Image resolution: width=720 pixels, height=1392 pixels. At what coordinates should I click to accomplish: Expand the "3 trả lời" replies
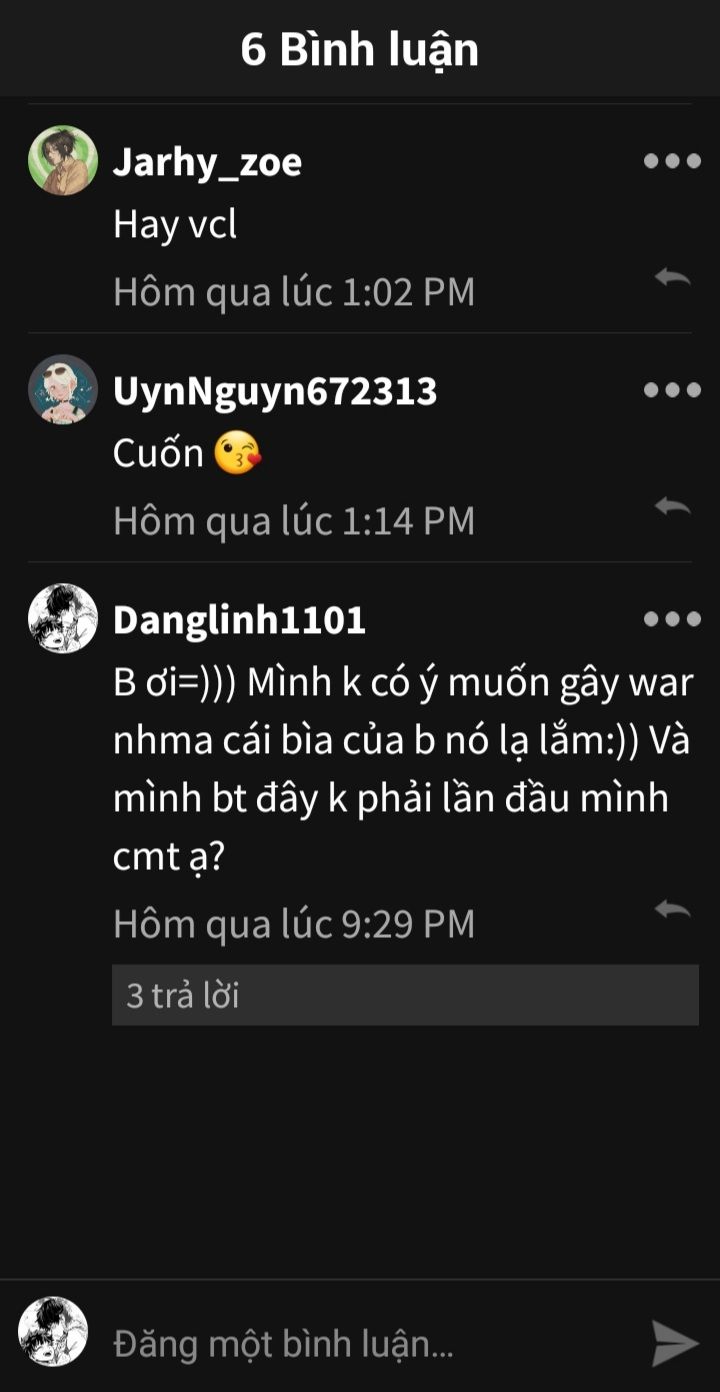pyautogui.click(x=405, y=995)
